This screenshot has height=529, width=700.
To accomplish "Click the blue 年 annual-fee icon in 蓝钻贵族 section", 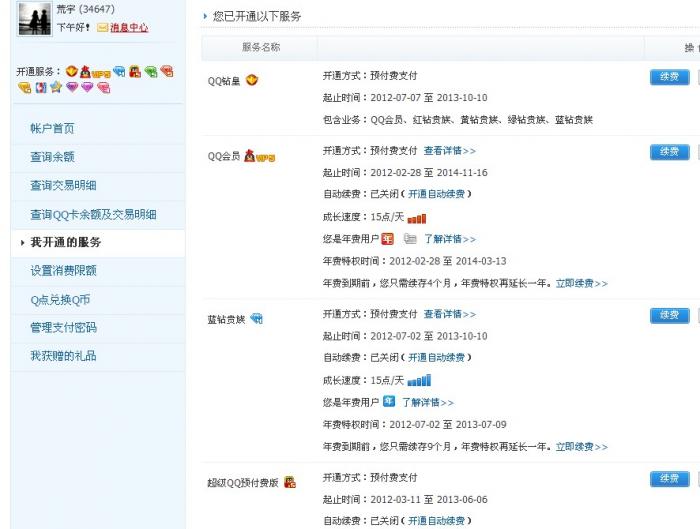I will (x=389, y=401).
